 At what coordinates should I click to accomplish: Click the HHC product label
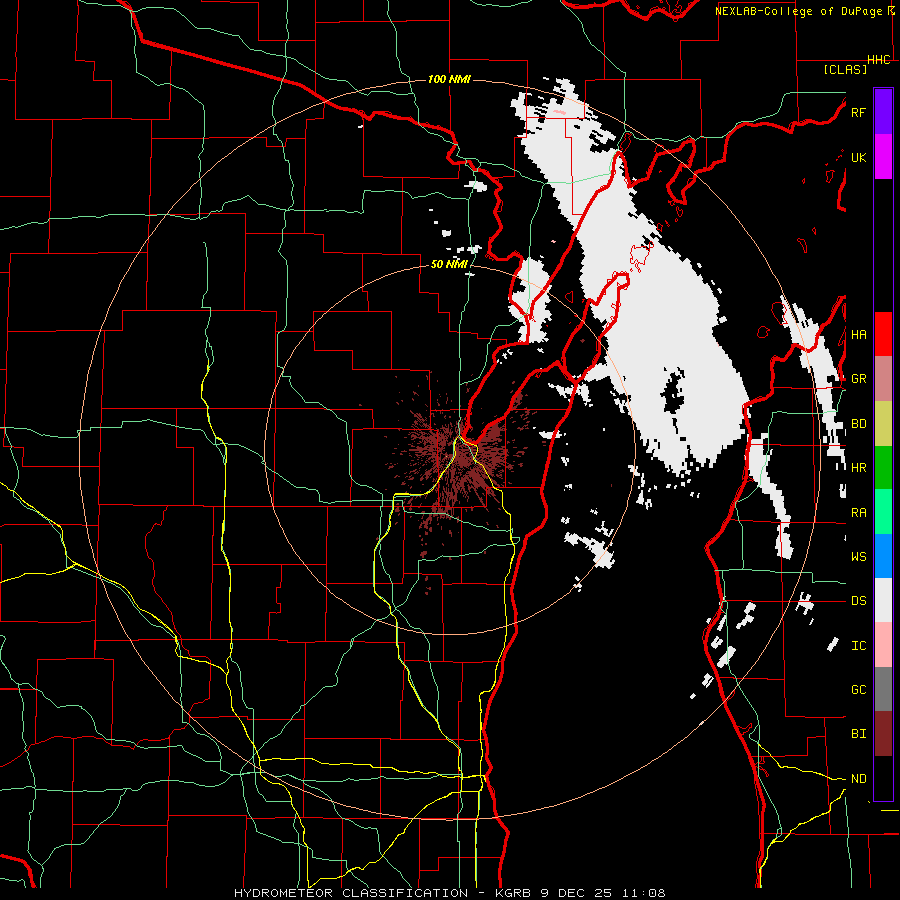(x=879, y=60)
